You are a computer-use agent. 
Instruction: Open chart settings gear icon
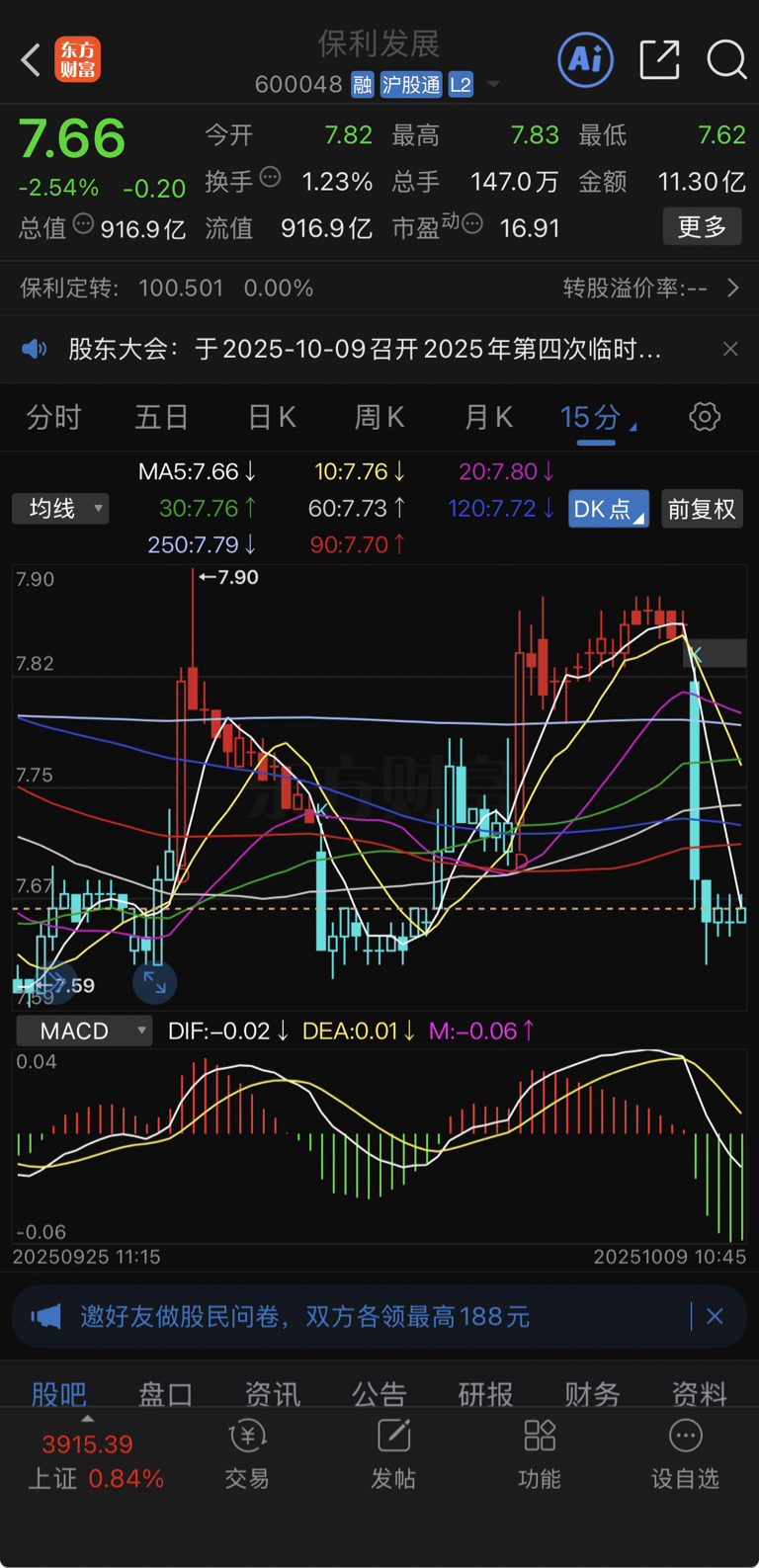705,417
